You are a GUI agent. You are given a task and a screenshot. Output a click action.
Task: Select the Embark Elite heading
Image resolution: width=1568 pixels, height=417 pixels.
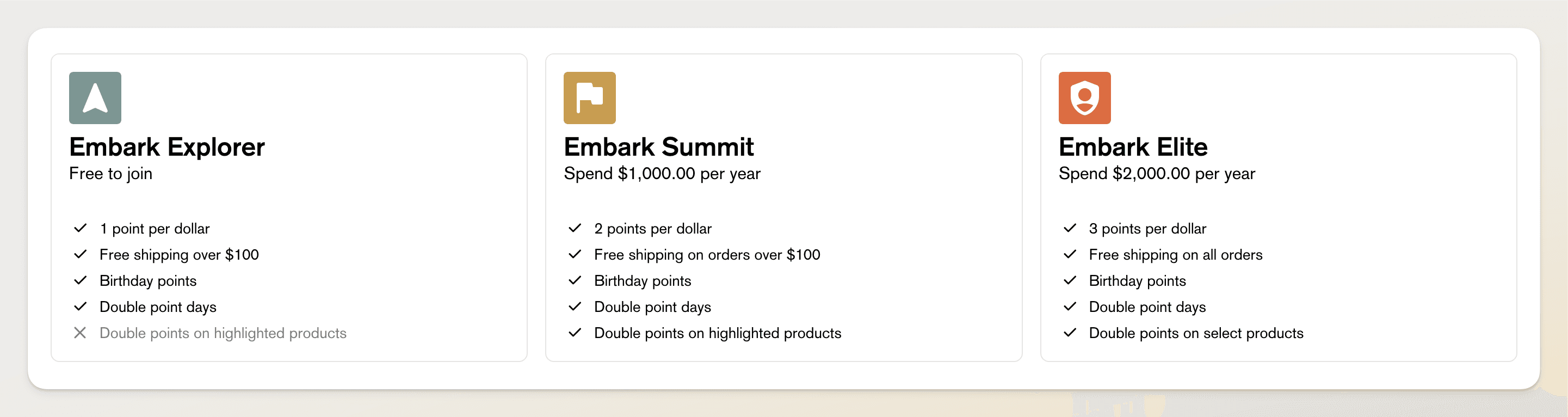click(x=1133, y=146)
